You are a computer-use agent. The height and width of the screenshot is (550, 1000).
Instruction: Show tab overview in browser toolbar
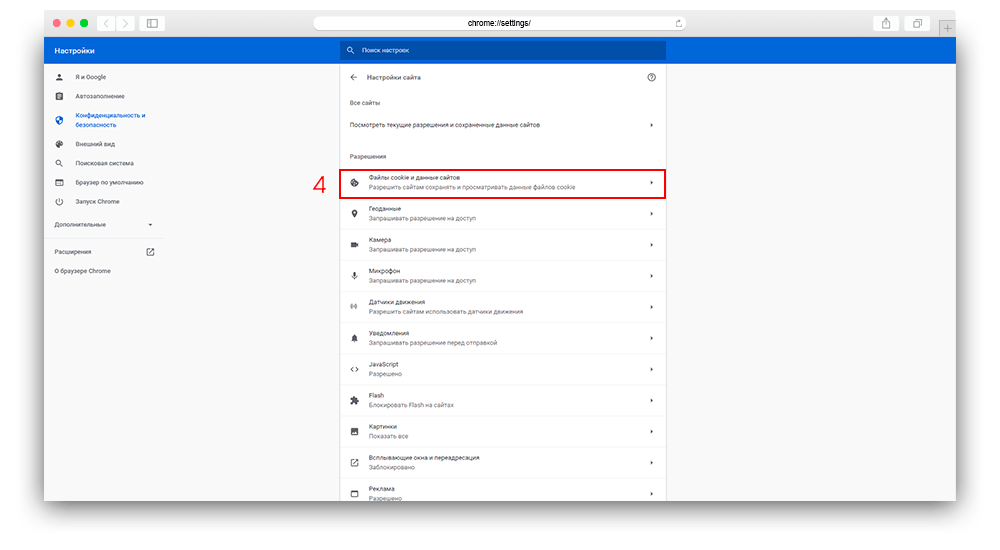point(917,24)
